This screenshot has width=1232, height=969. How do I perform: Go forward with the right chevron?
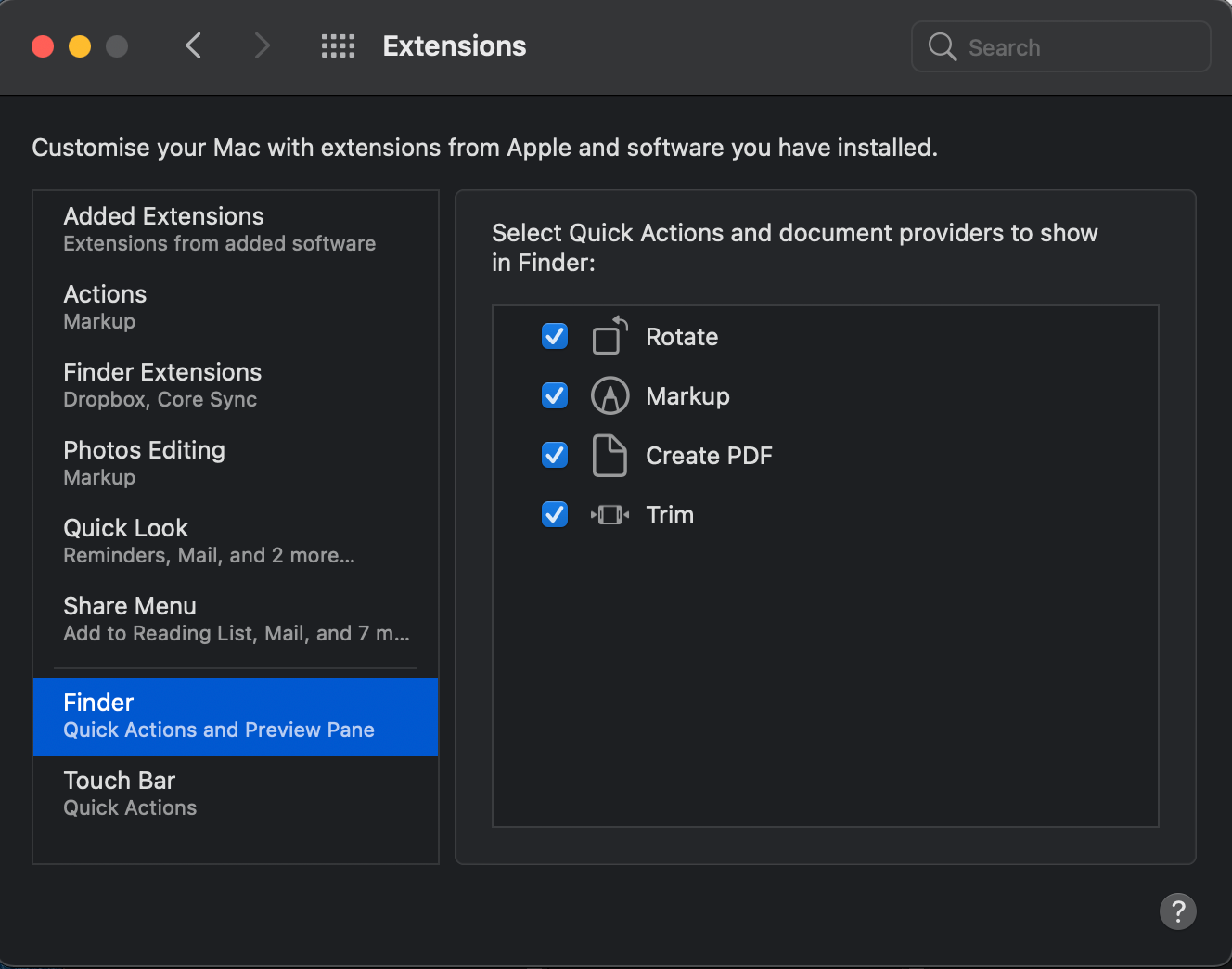[x=263, y=45]
